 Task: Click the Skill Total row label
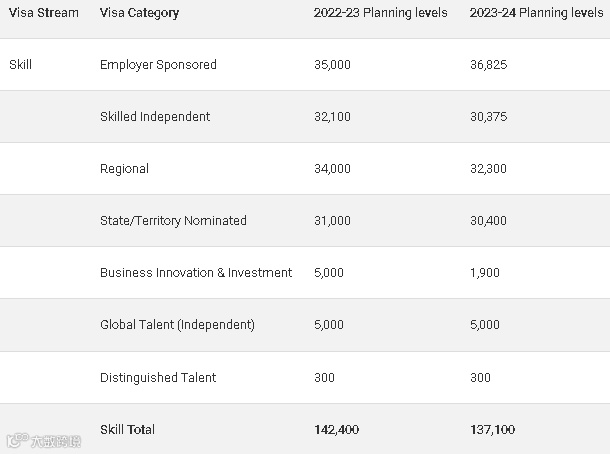pyautogui.click(x=127, y=430)
